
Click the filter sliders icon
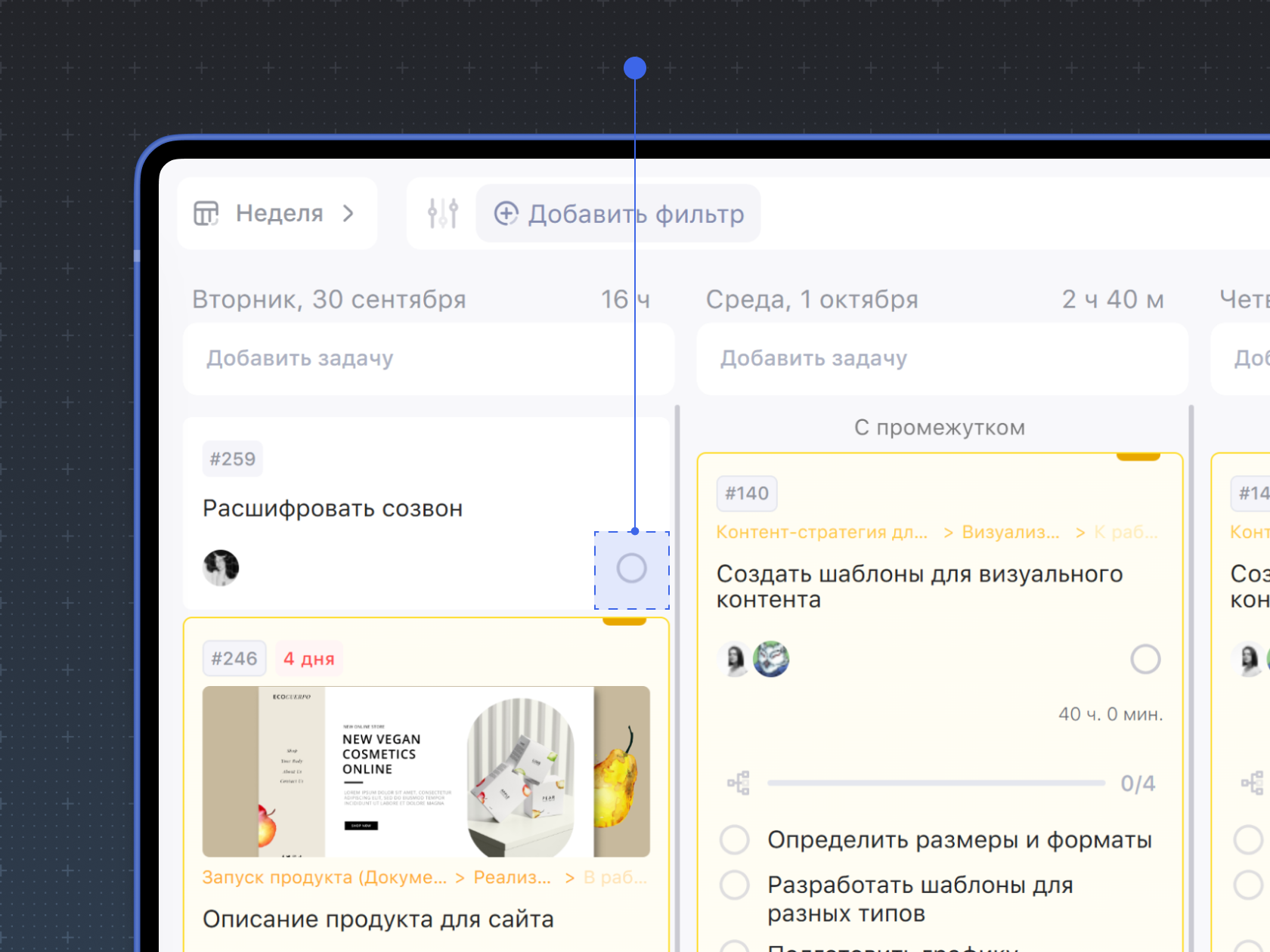443,214
